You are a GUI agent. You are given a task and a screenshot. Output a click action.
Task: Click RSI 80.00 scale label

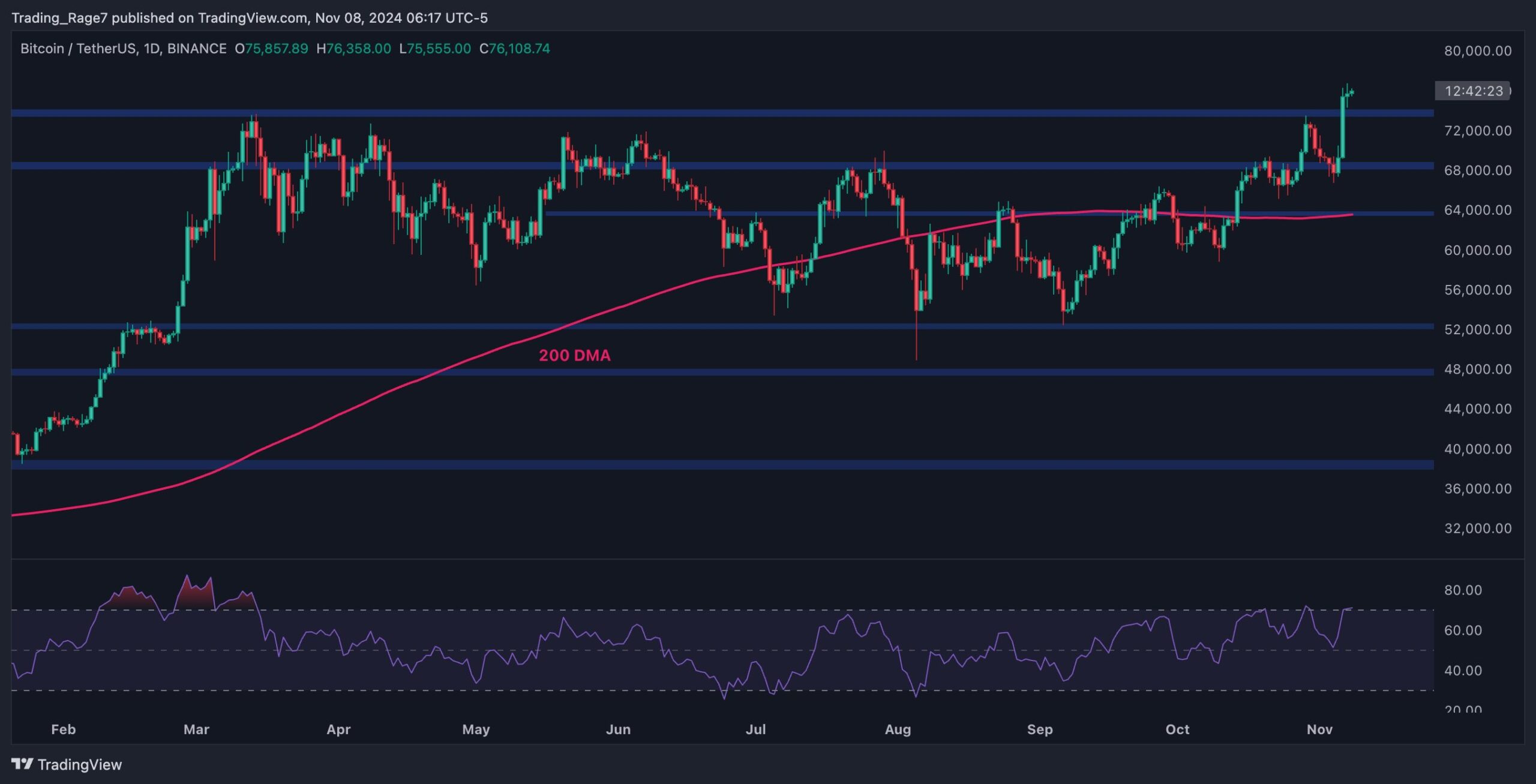point(1463,590)
